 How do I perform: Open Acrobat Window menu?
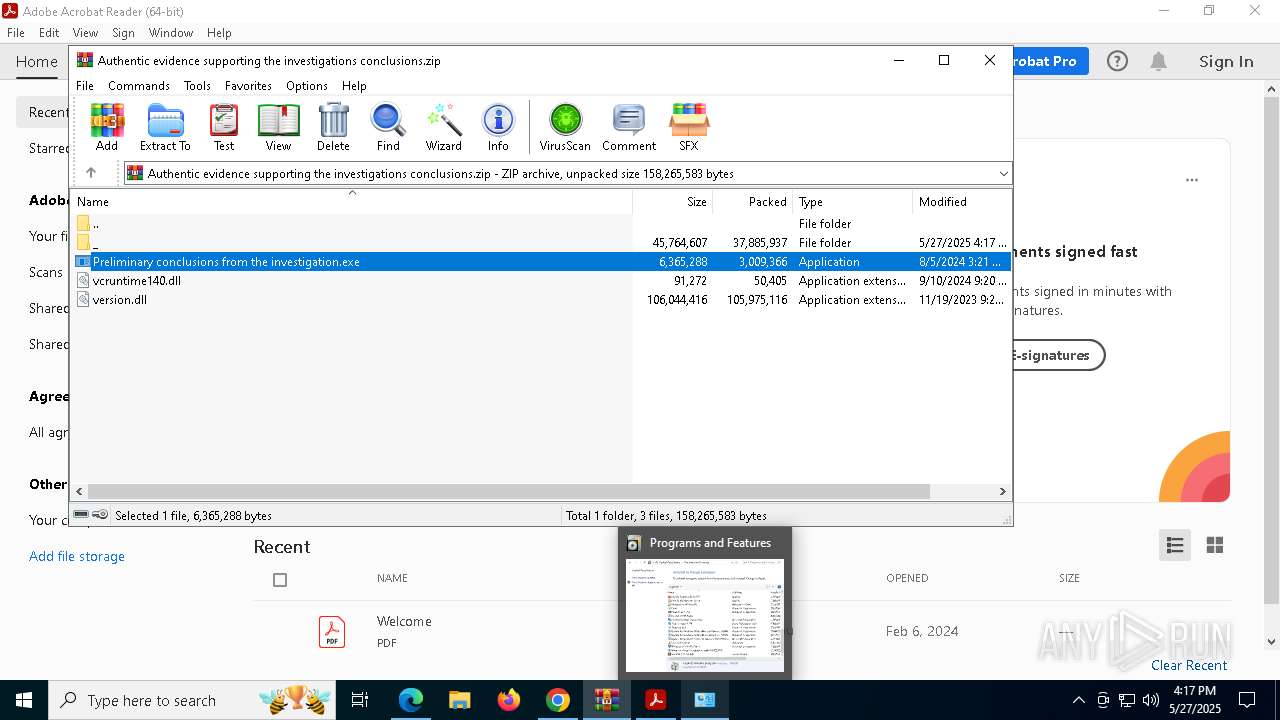pyautogui.click(x=171, y=33)
